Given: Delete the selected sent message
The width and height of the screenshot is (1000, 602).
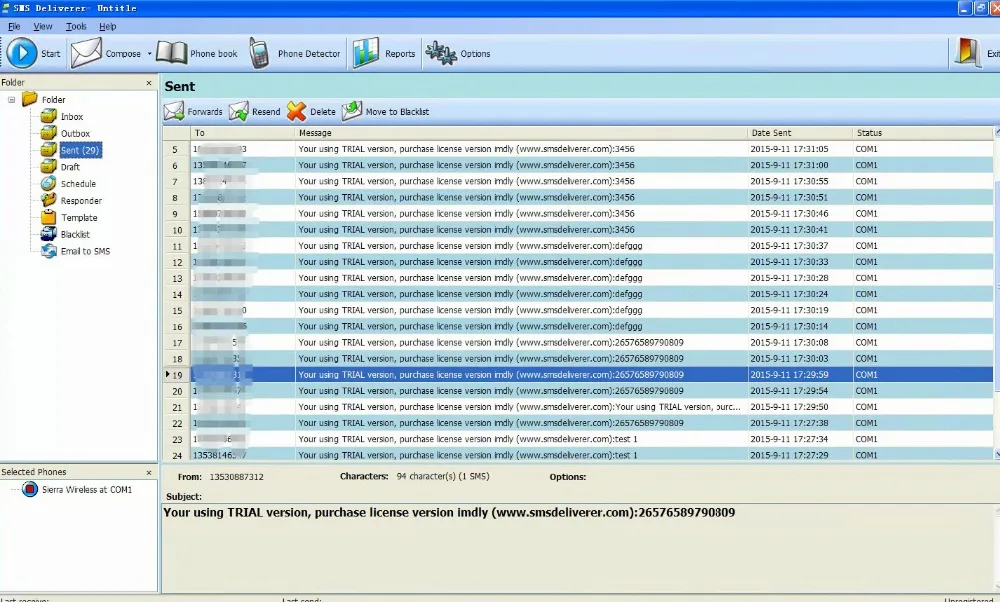Looking at the screenshot, I should 296,112.
